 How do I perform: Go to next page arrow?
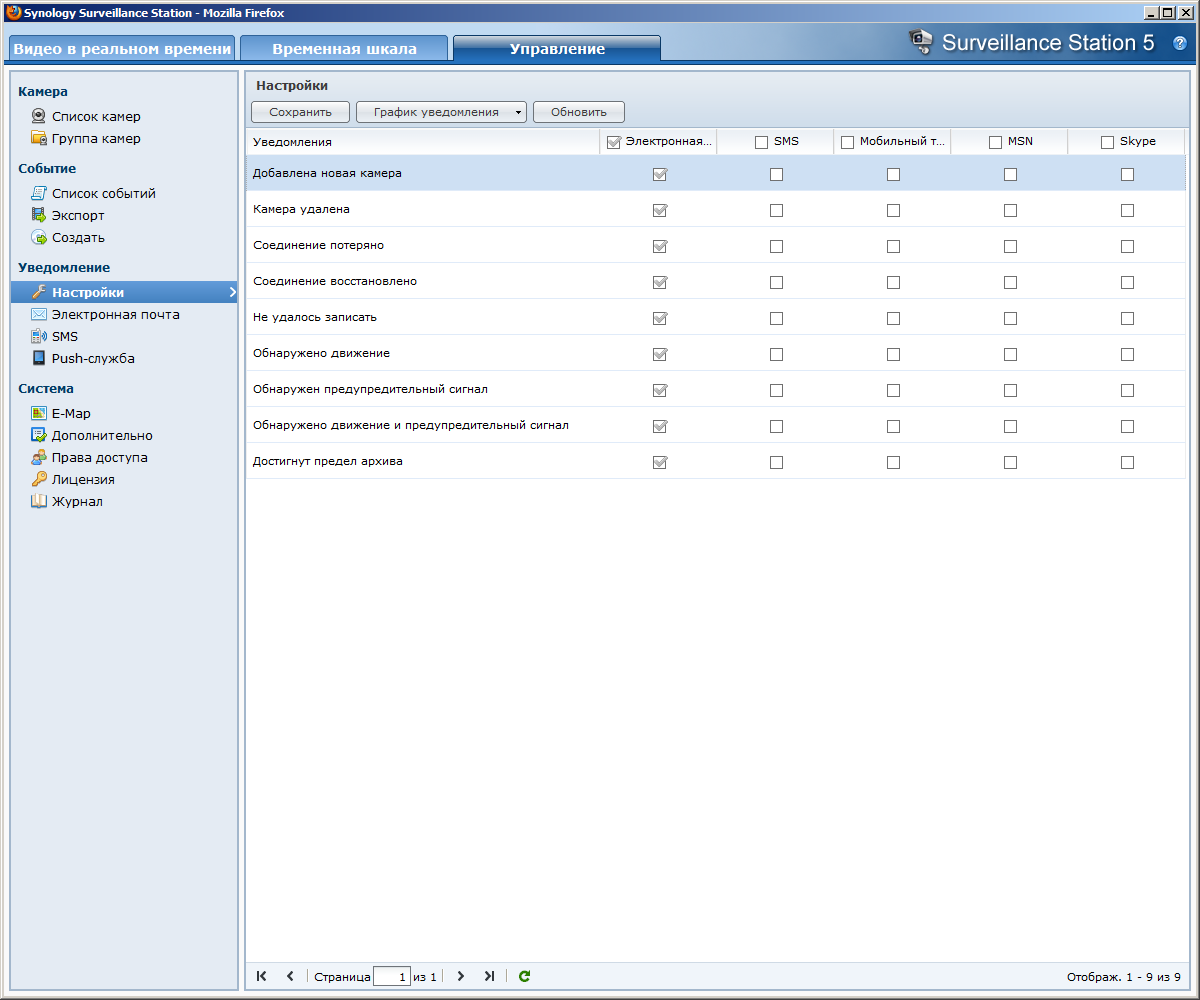tap(461, 976)
